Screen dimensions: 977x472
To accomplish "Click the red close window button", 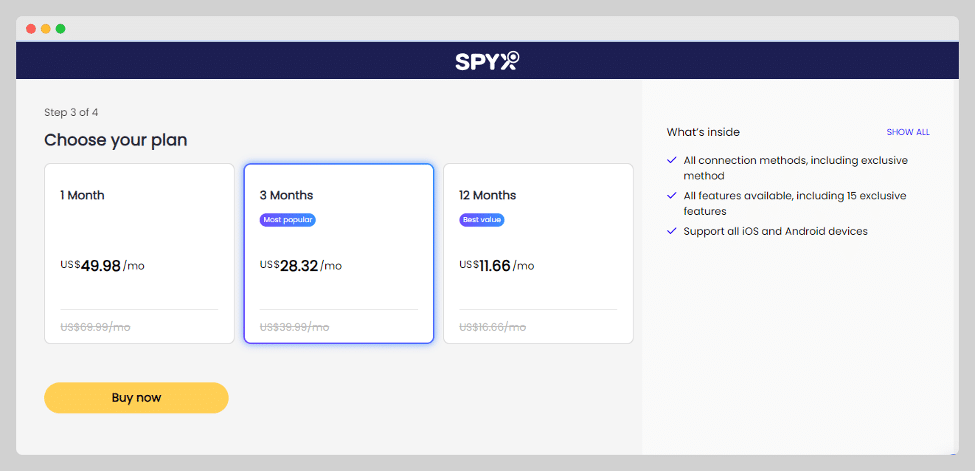I will click(x=31, y=29).
